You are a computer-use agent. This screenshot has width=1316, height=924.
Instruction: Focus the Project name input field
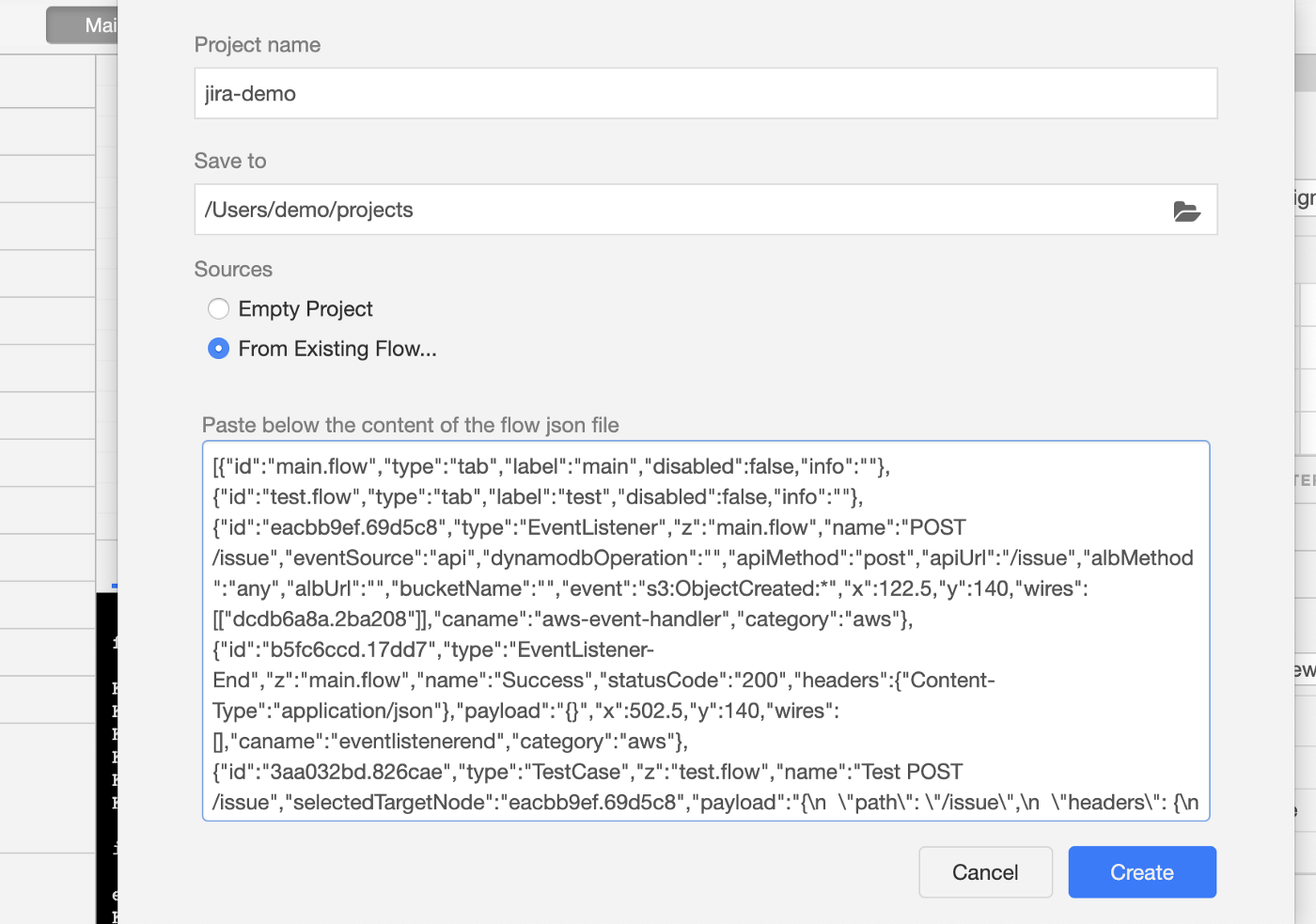705,94
